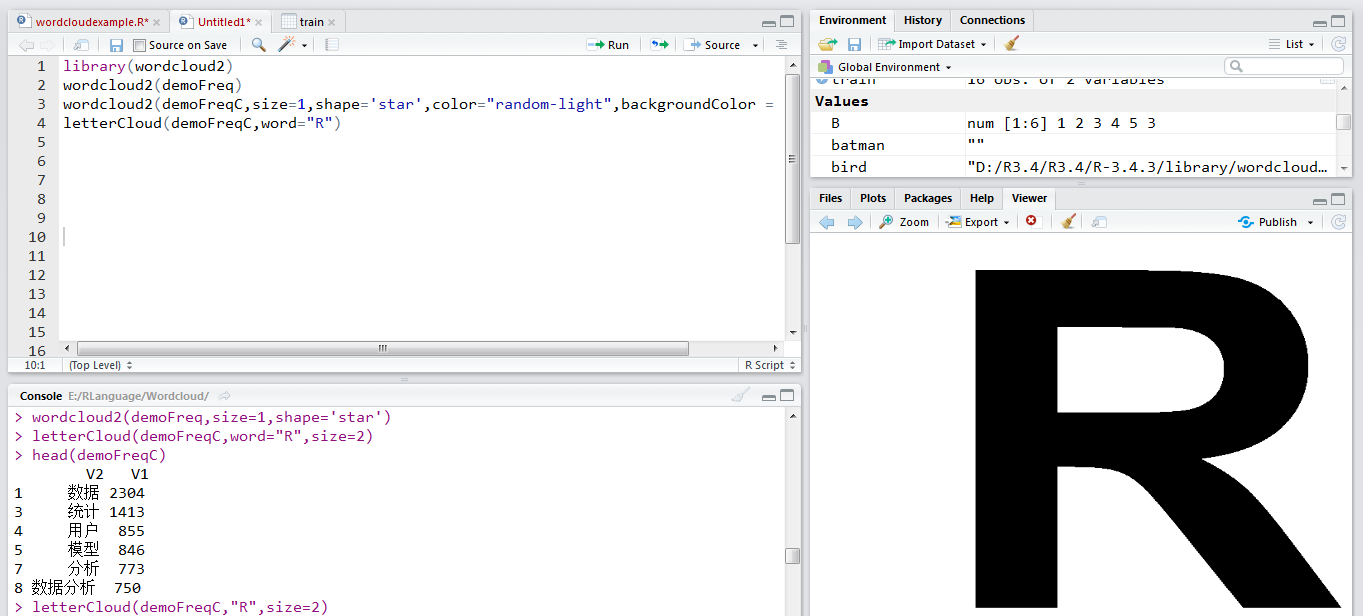Save workspace in the Environment pane
Image resolution: width=1363 pixels, height=616 pixels.
point(854,44)
